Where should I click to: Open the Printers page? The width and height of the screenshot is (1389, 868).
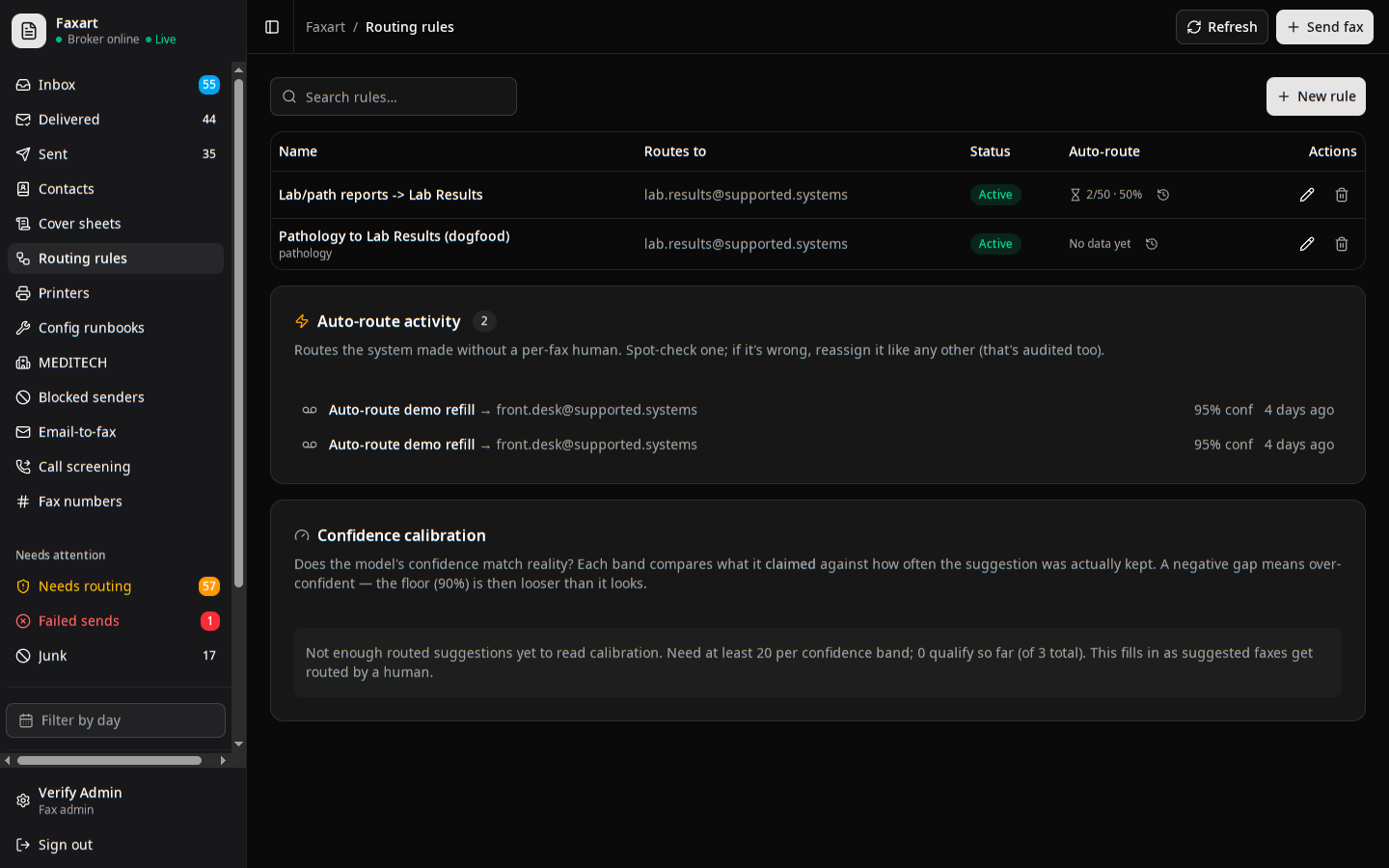point(116,293)
